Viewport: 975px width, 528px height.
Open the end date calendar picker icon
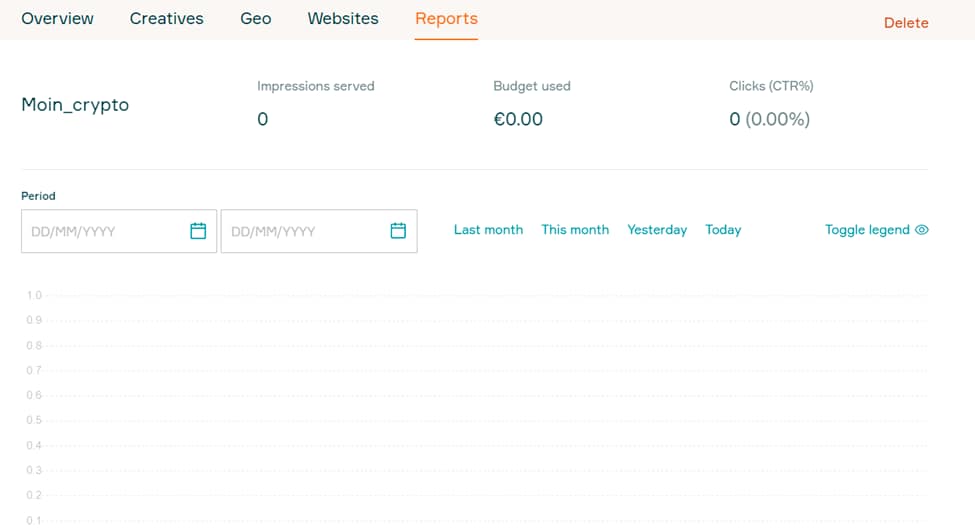[x=398, y=231]
